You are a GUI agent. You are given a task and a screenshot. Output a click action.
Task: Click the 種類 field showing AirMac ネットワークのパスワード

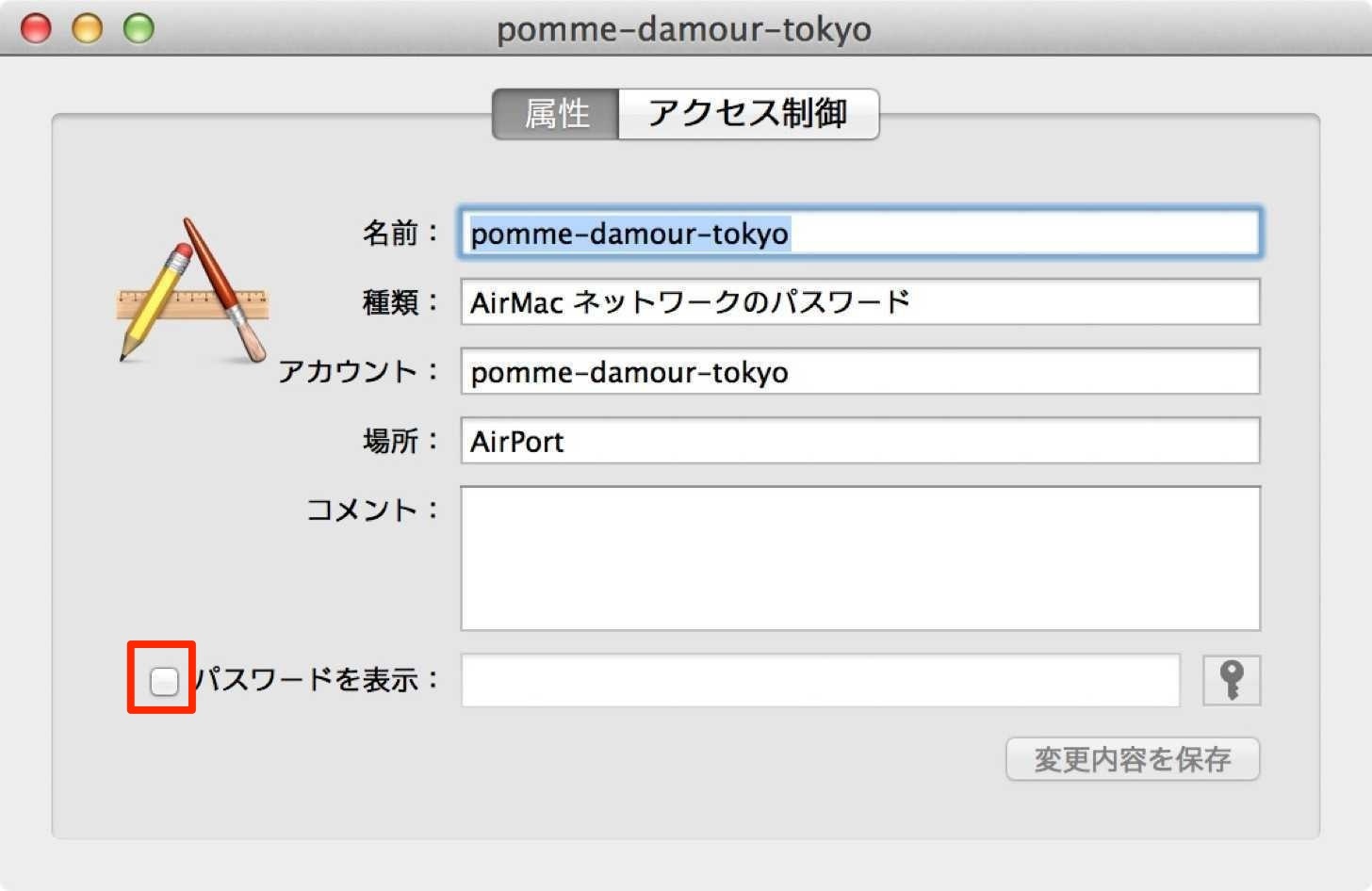(860, 301)
